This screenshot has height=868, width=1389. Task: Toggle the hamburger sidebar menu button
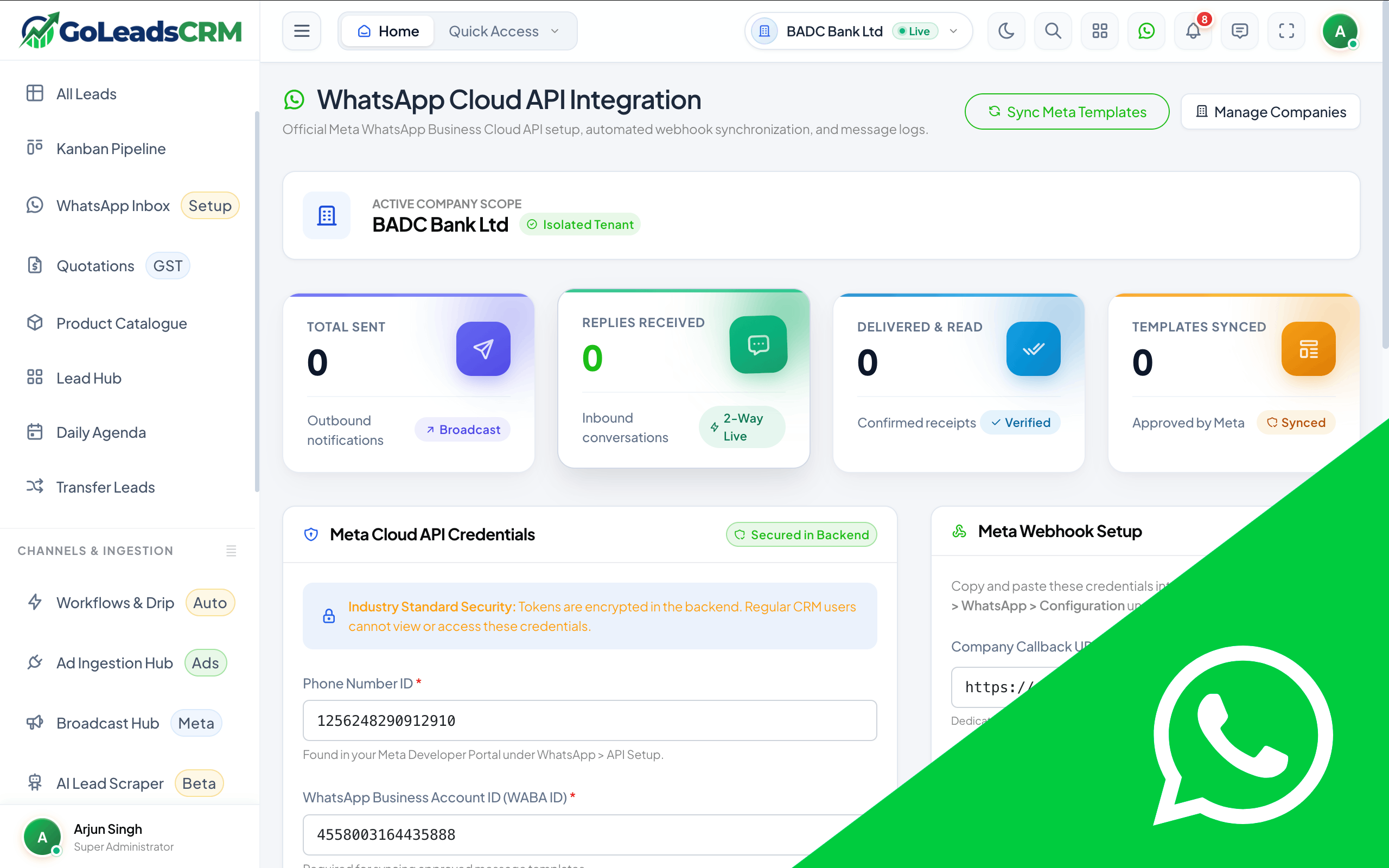click(301, 31)
